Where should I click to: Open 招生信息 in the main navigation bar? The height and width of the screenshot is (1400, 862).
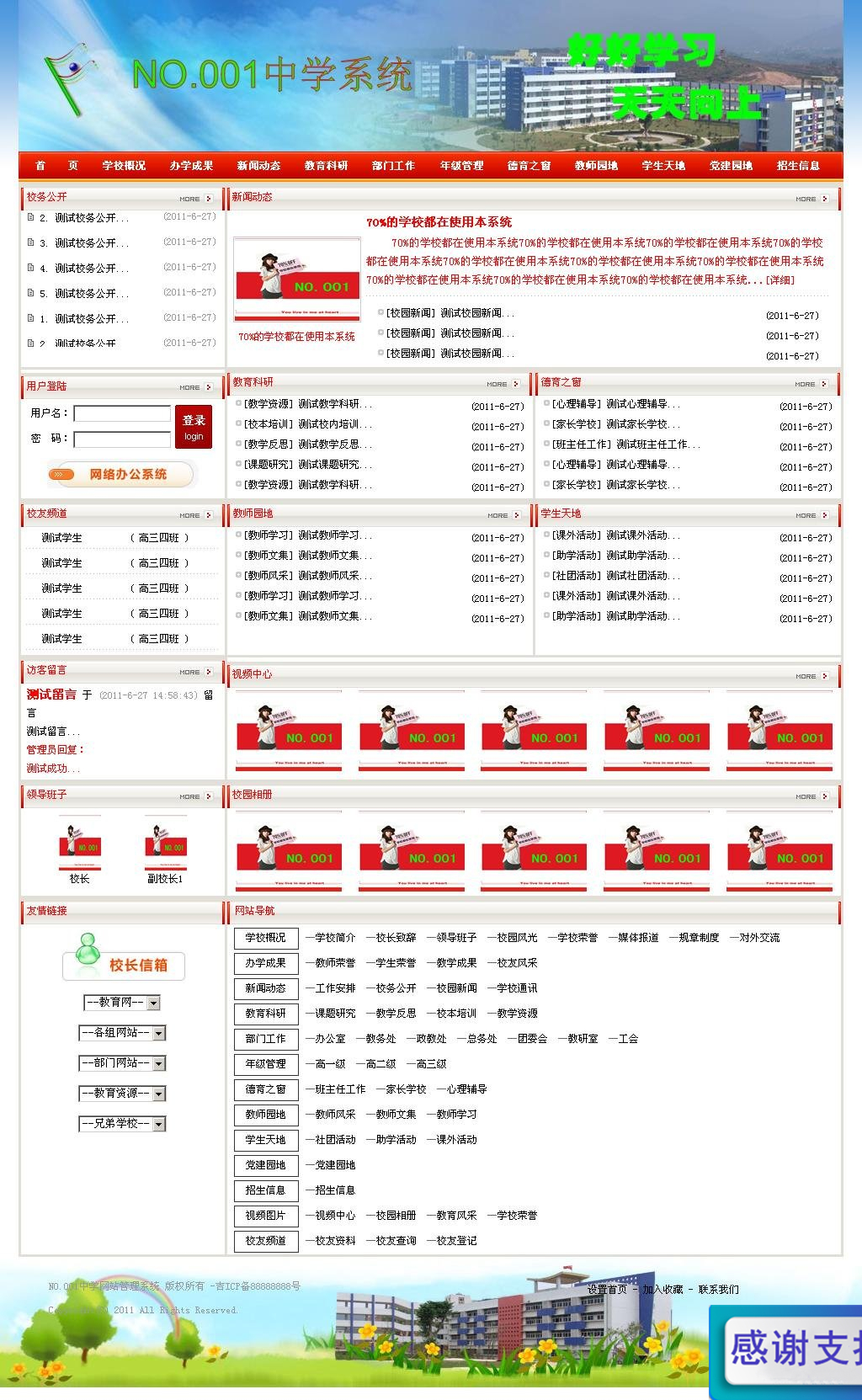click(798, 166)
